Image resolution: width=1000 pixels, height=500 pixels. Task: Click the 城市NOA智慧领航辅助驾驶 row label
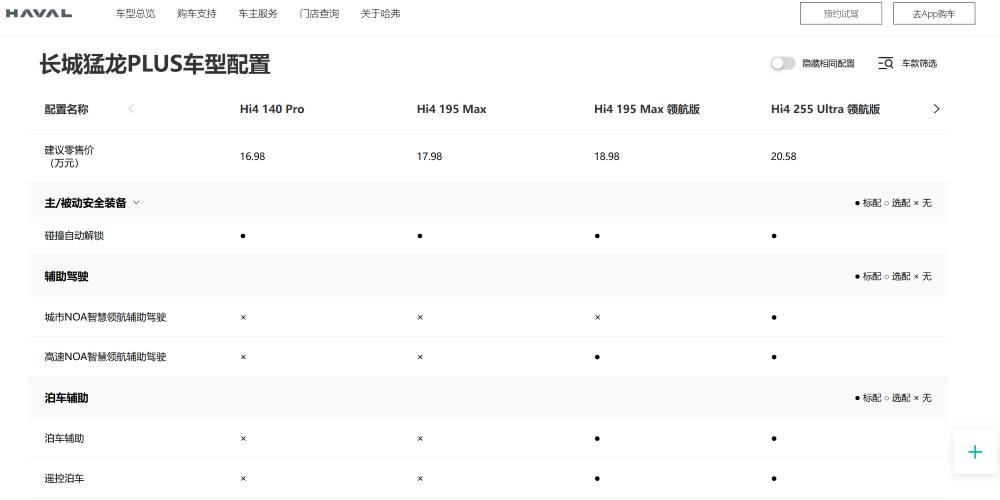(105, 317)
